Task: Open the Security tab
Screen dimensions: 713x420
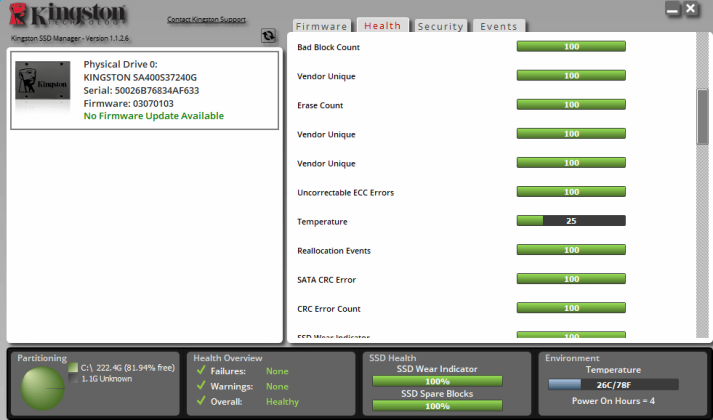Action: (440, 26)
